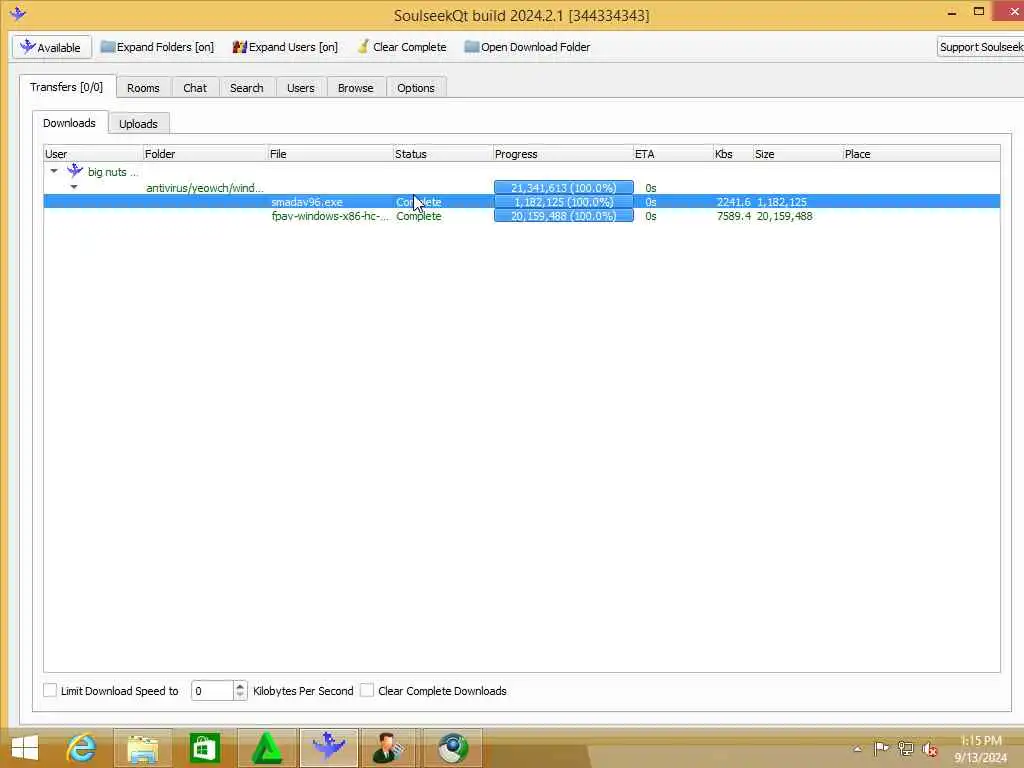Increase download speed limit with up arrow
The image size is (1024, 768).
(x=240, y=686)
